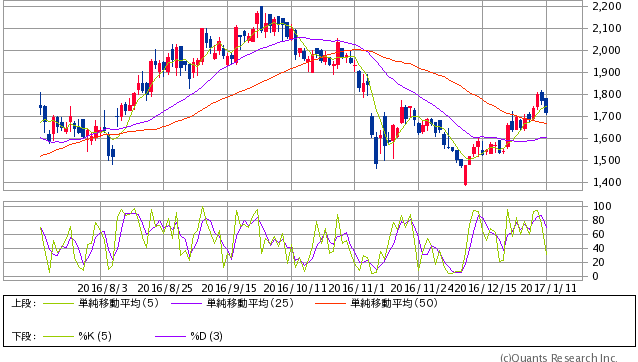Click the 2017/1/11 date label

click(x=549, y=288)
